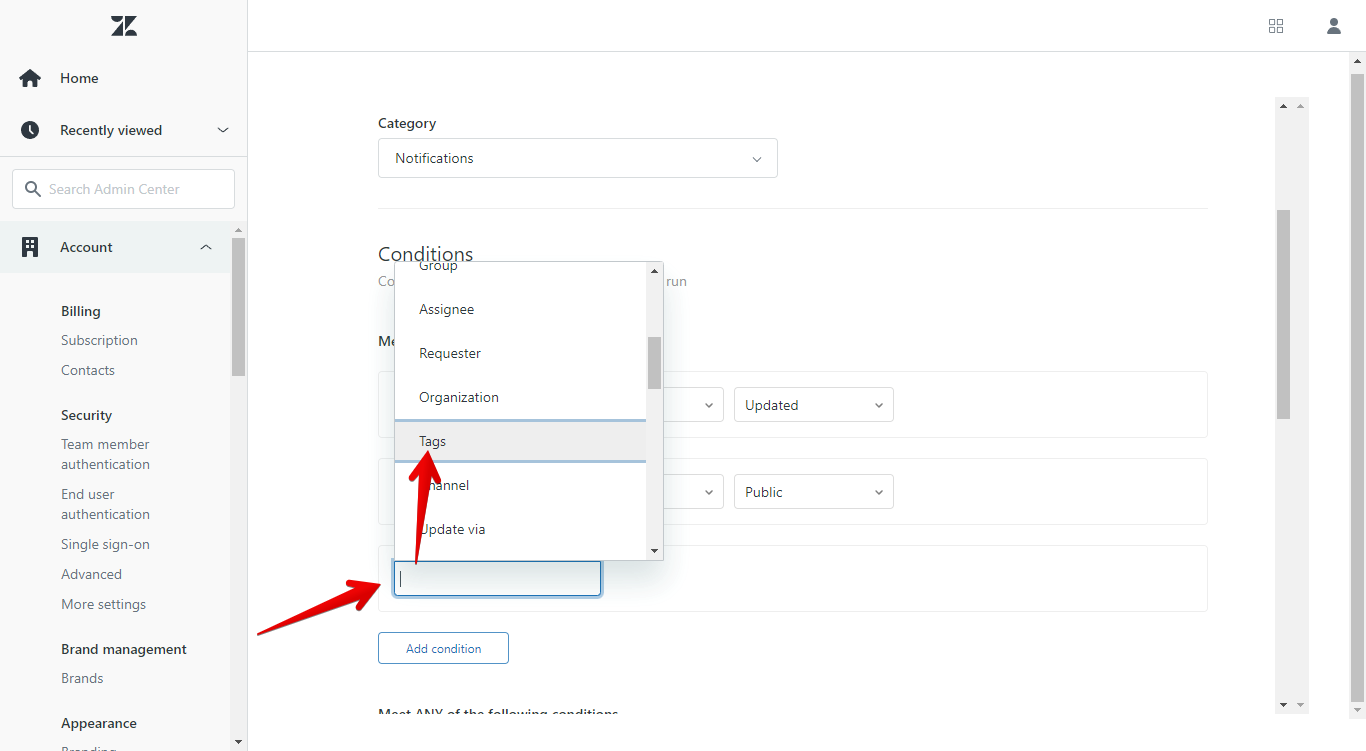The height and width of the screenshot is (751, 1366).
Task: Click the Account building icon
Action: pyautogui.click(x=30, y=247)
